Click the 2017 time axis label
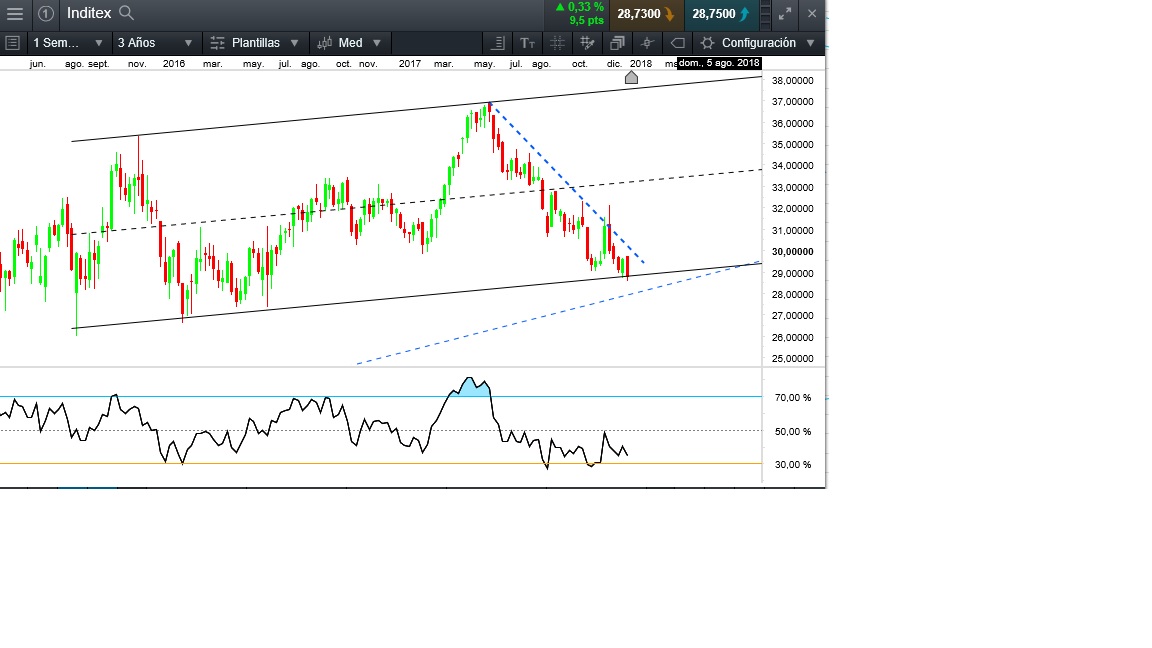 tap(410, 64)
